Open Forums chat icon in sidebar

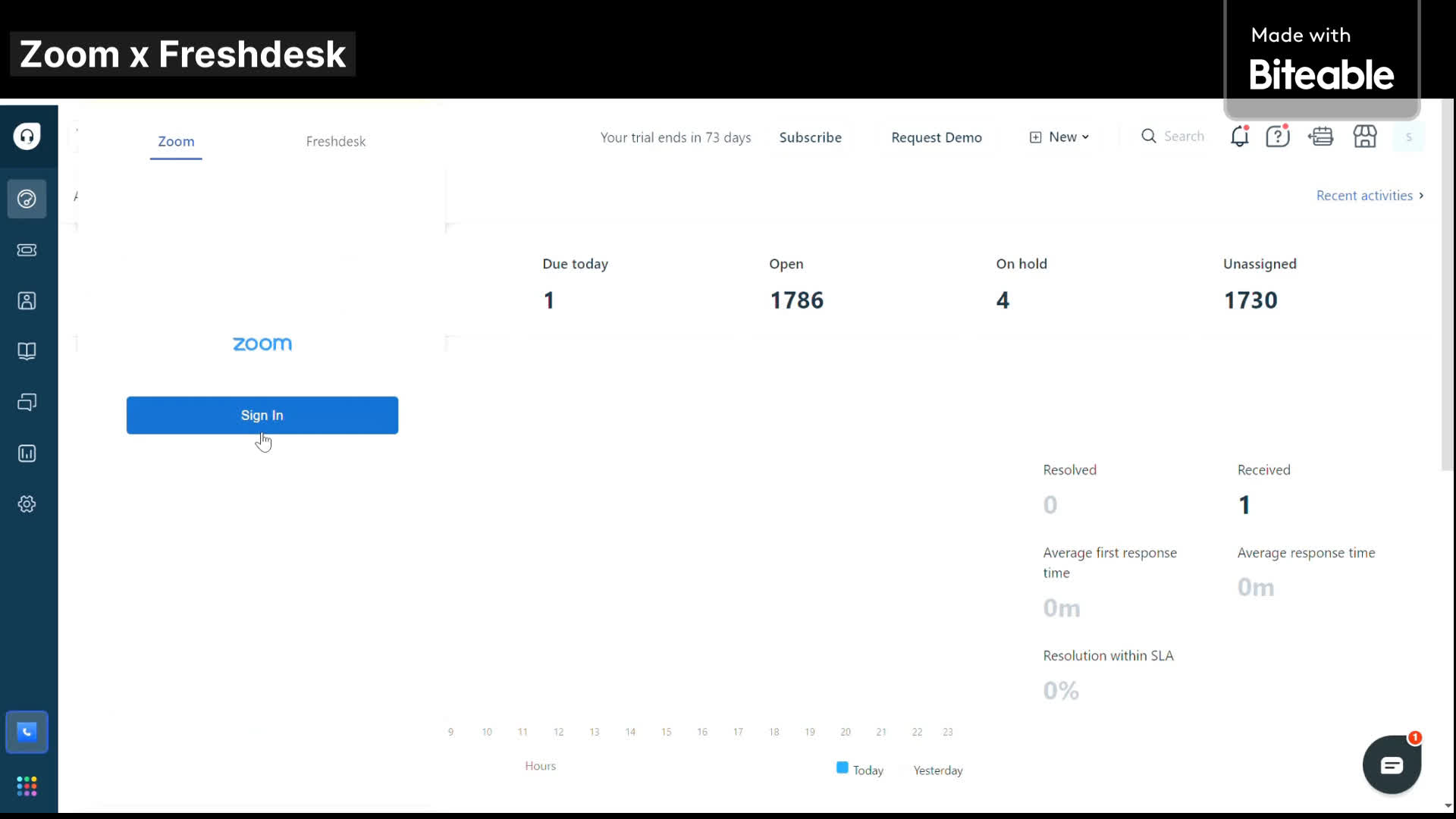click(x=27, y=402)
